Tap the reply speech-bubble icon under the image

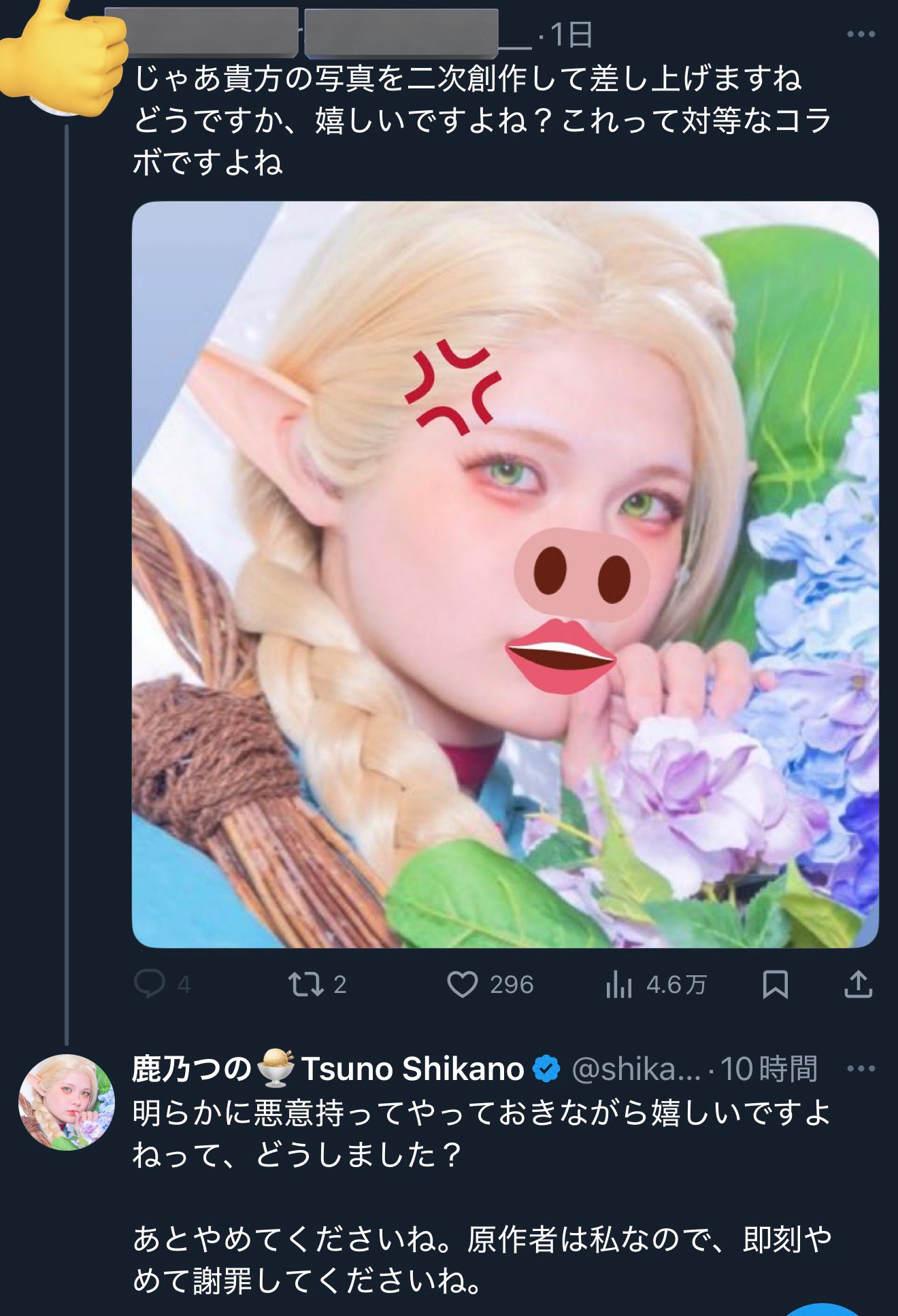coord(150,983)
